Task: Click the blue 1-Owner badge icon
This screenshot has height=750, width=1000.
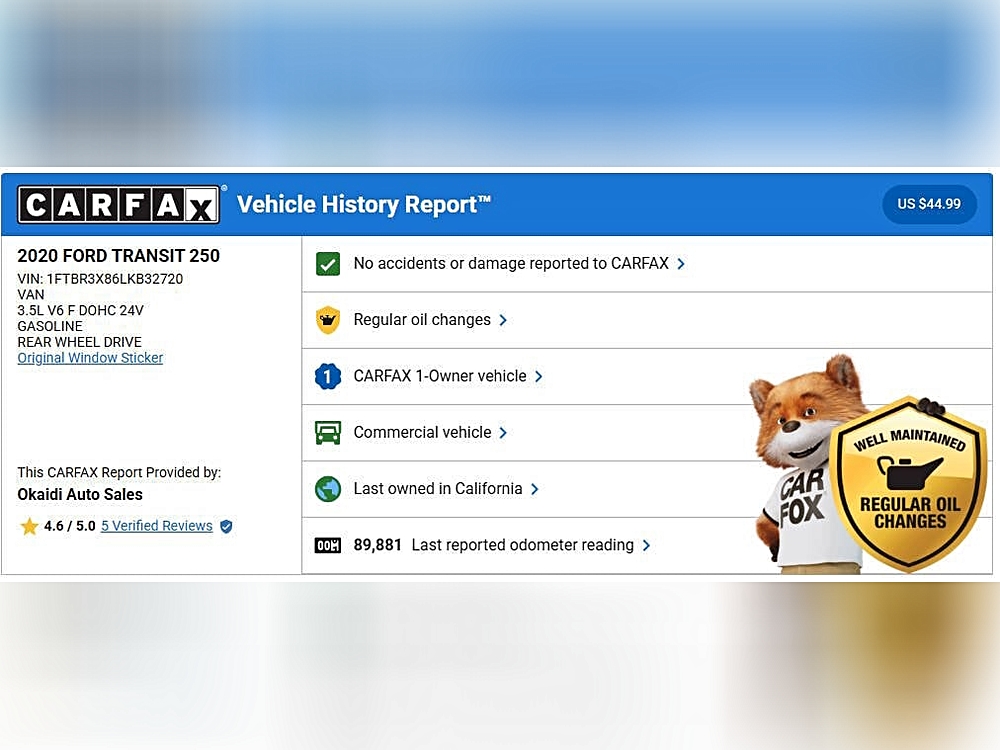Action: [328, 377]
